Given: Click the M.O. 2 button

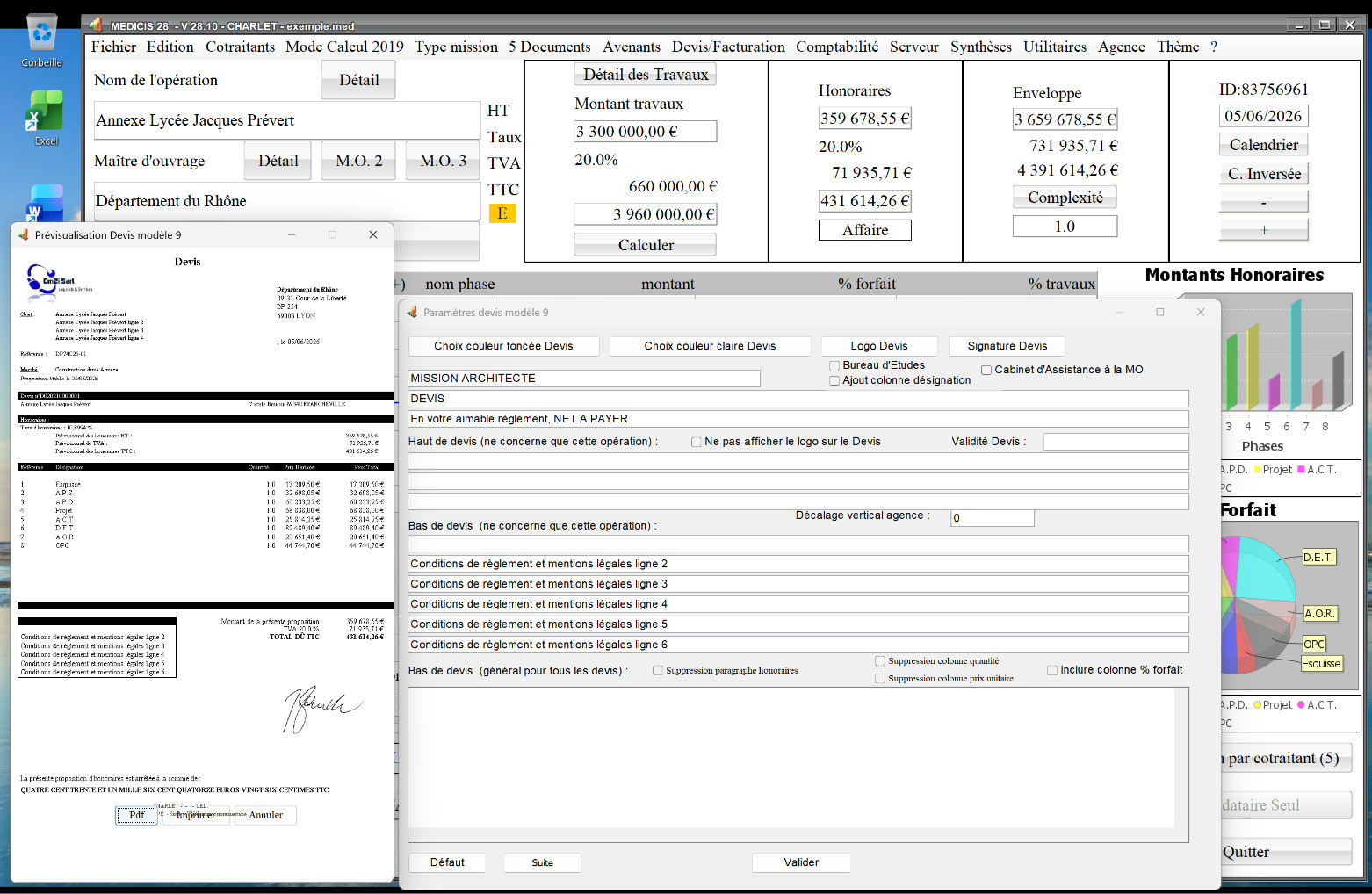Looking at the screenshot, I should pos(359,161).
